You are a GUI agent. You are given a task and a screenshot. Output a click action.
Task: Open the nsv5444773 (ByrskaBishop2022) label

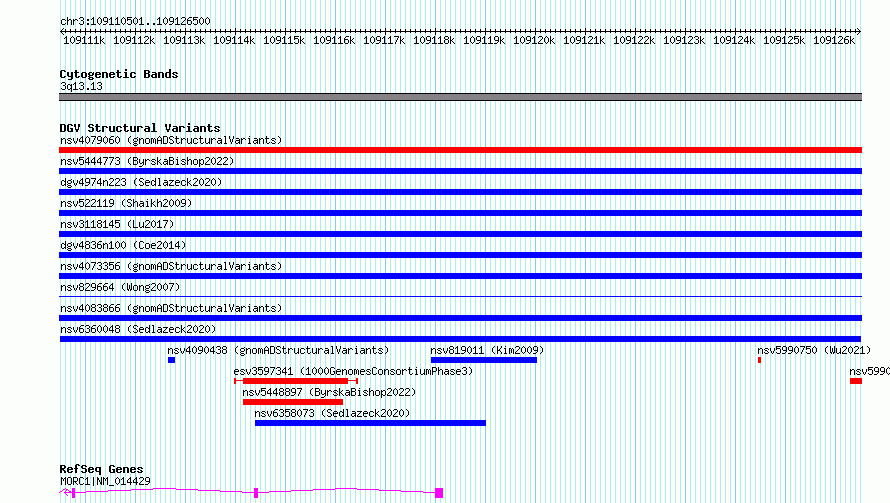(x=147, y=161)
